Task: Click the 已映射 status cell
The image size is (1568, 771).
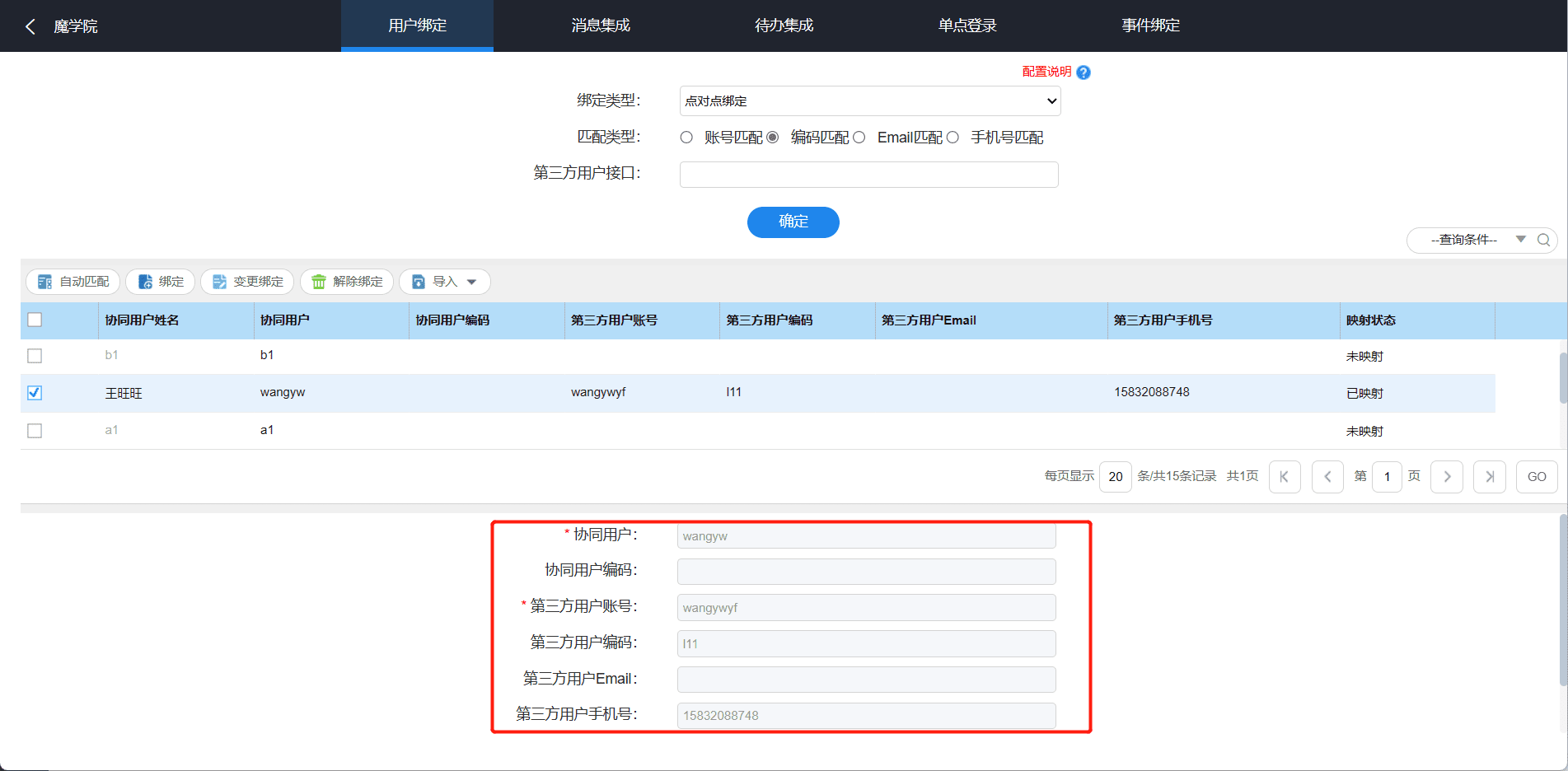Action: point(1364,394)
